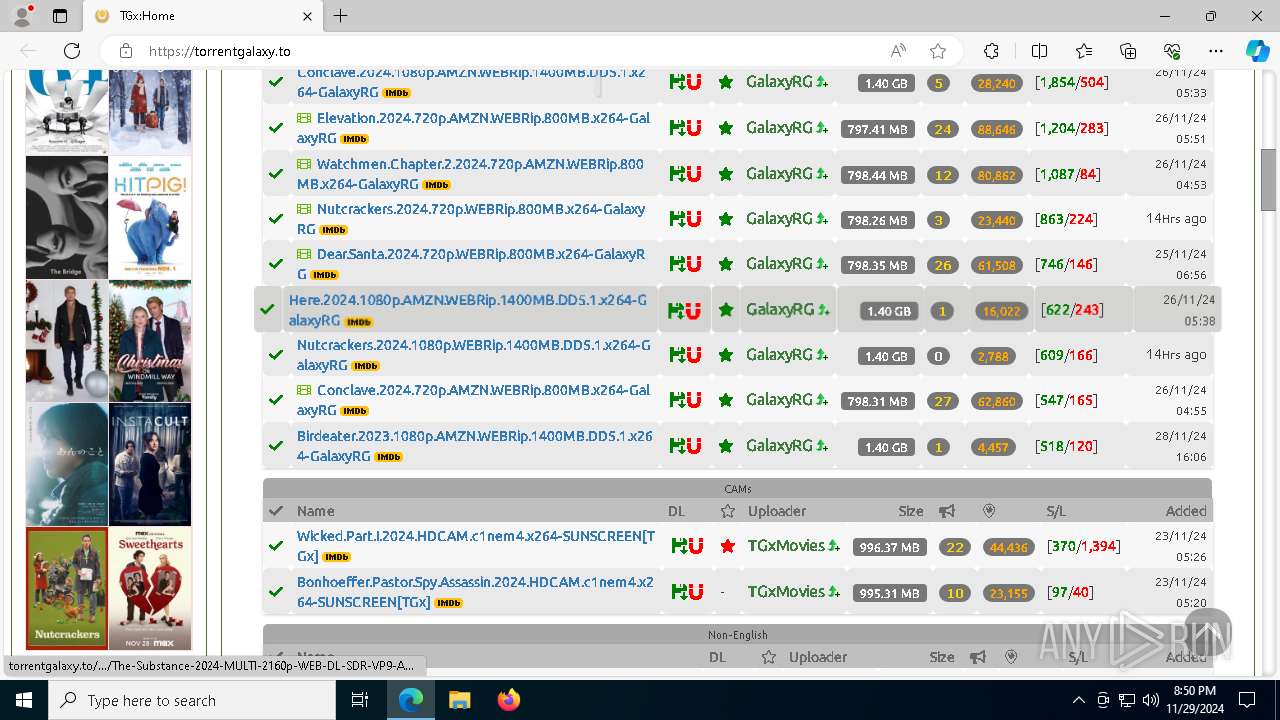Click the page vertical scrollbar thumb
Screen dimensions: 1280x720
pos(1269,179)
